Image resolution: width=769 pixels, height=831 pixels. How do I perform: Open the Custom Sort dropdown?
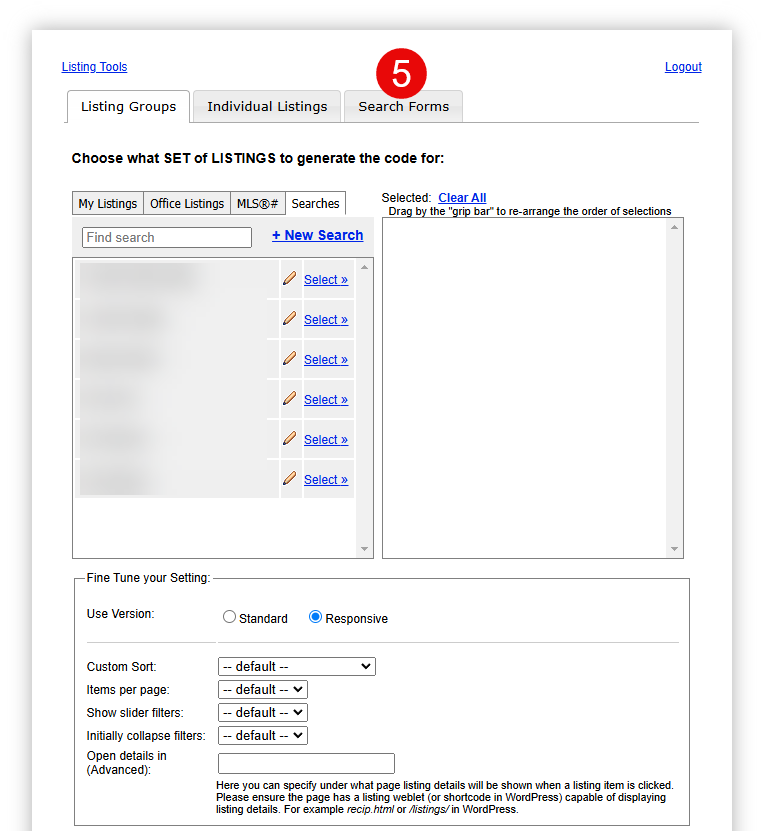297,667
